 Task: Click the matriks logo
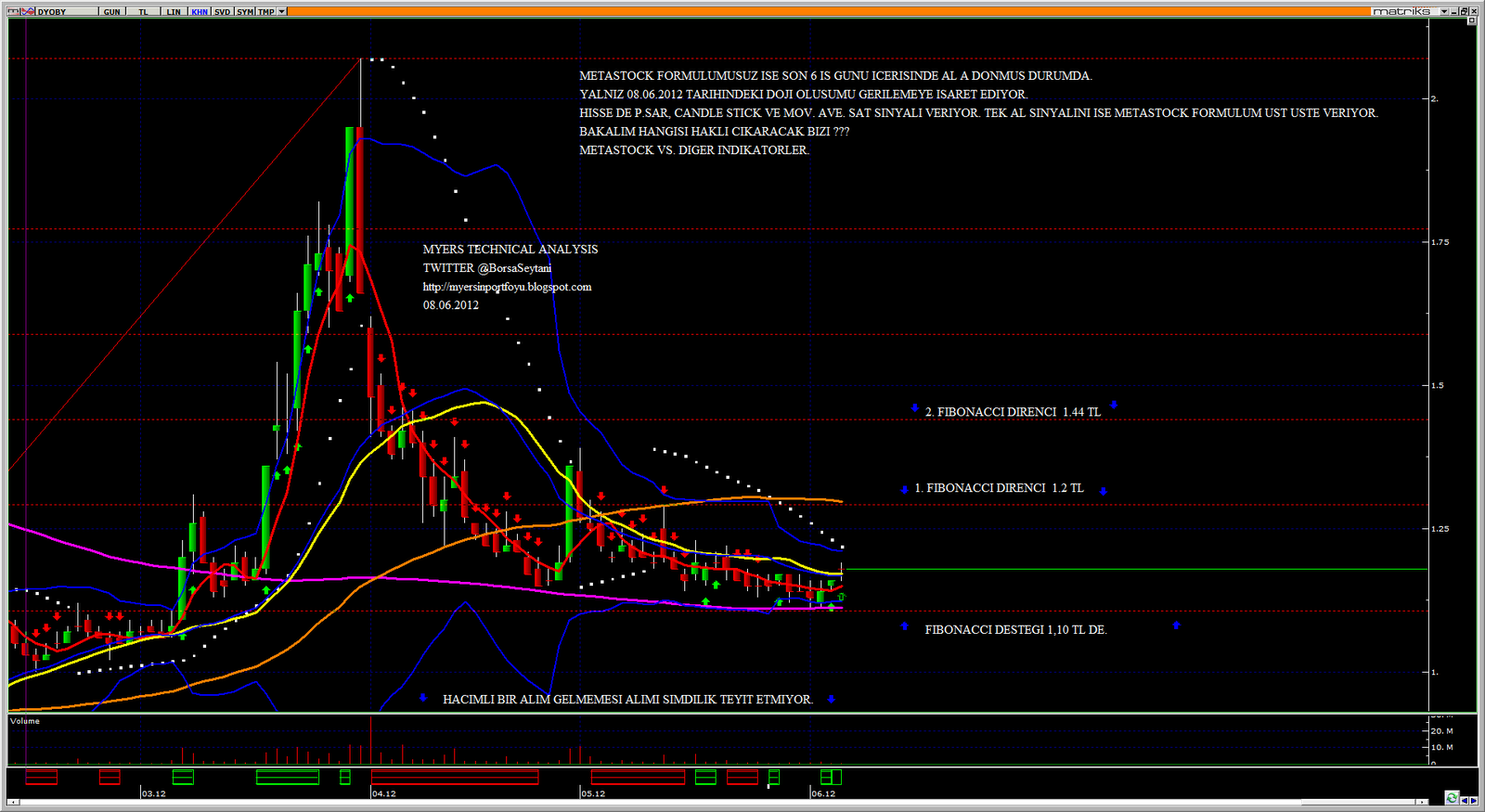pos(1401,11)
